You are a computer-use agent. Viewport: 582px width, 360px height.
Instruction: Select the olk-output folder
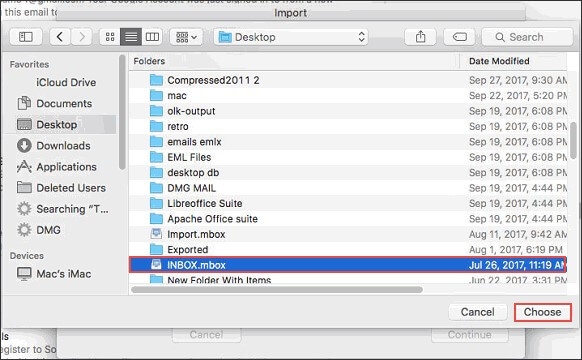[x=348, y=111]
